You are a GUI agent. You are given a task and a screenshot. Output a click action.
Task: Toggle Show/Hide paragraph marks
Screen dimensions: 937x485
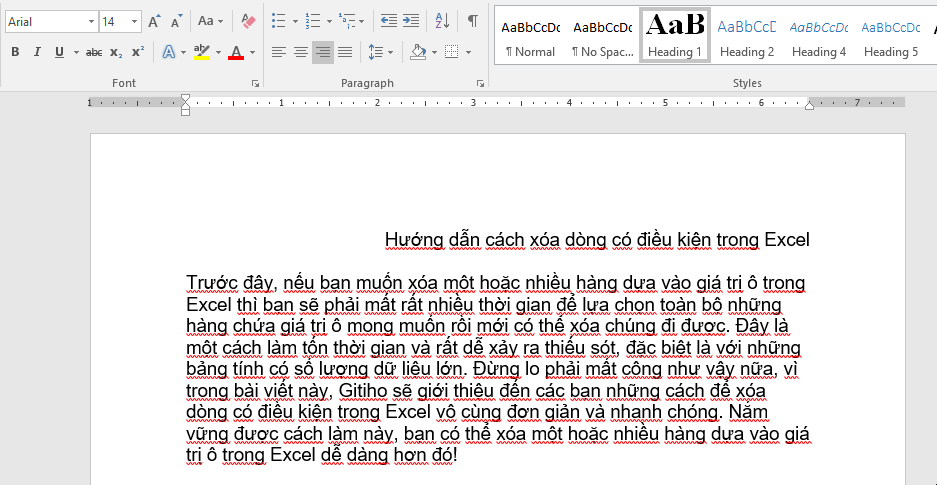click(473, 22)
